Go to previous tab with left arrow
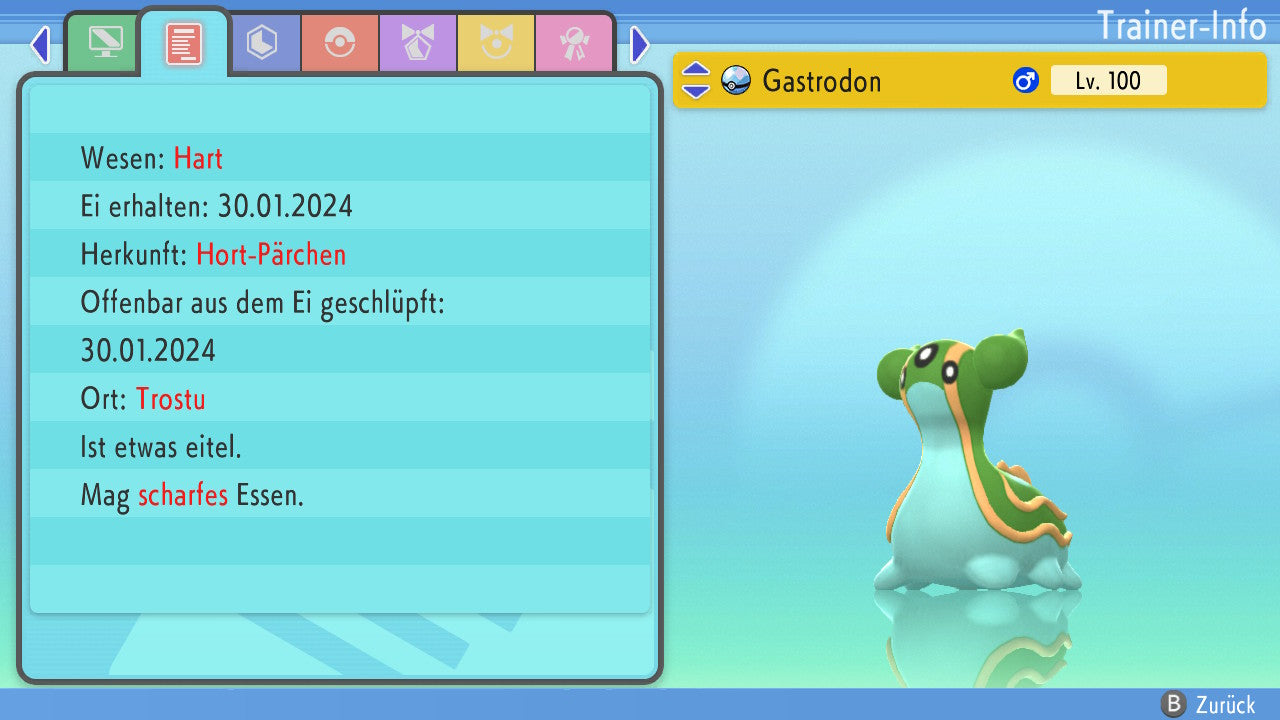The width and height of the screenshot is (1280, 720). click(x=40, y=45)
